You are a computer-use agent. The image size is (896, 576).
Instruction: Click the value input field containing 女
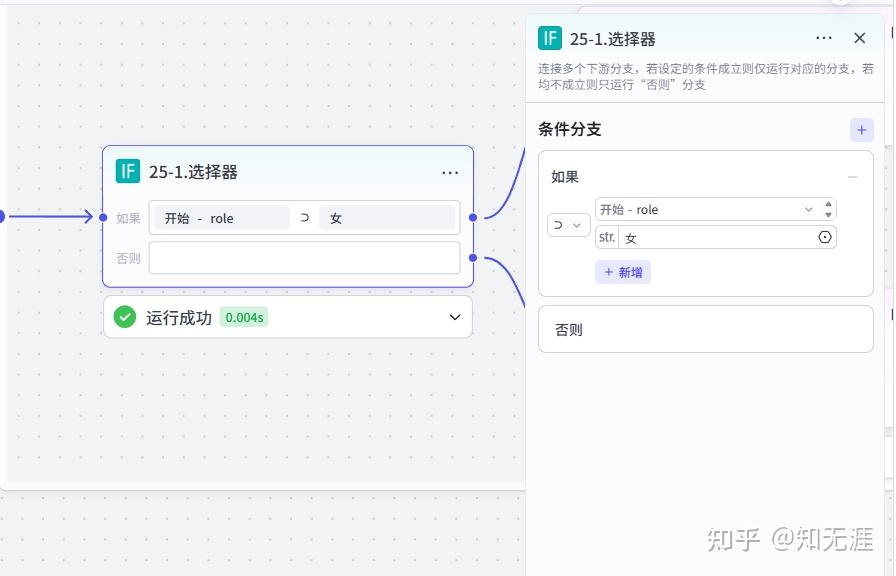coord(716,237)
